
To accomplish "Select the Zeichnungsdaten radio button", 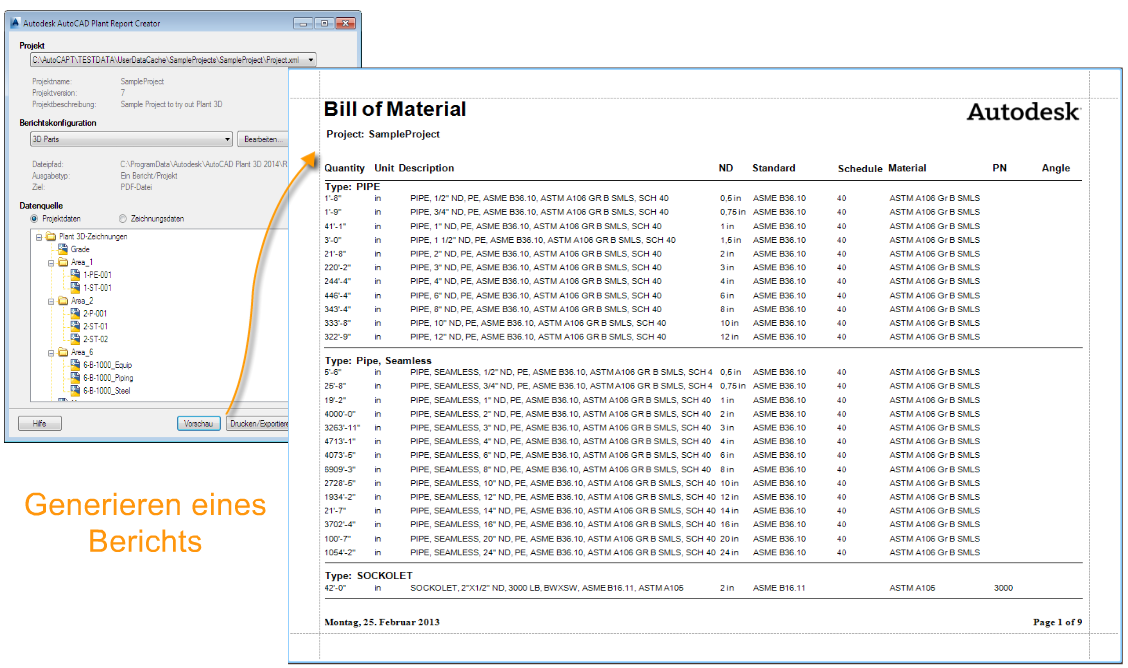I will click(x=122, y=219).
